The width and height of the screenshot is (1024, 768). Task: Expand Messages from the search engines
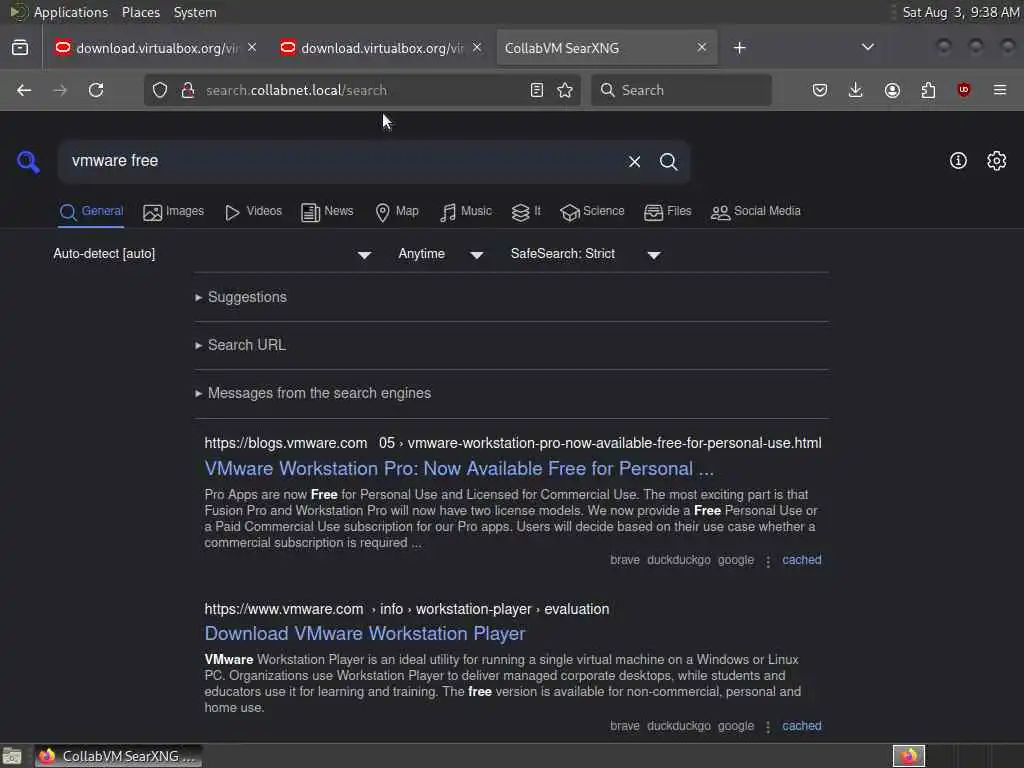click(x=313, y=393)
